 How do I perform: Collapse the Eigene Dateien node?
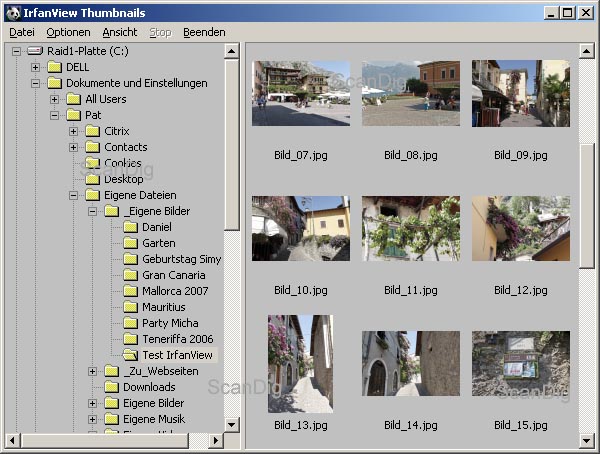pos(73,196)
